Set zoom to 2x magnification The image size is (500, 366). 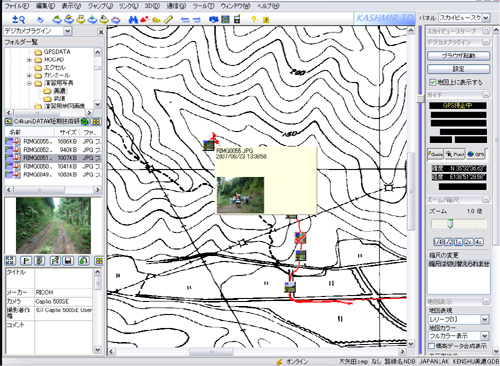[x=469, y=242]
